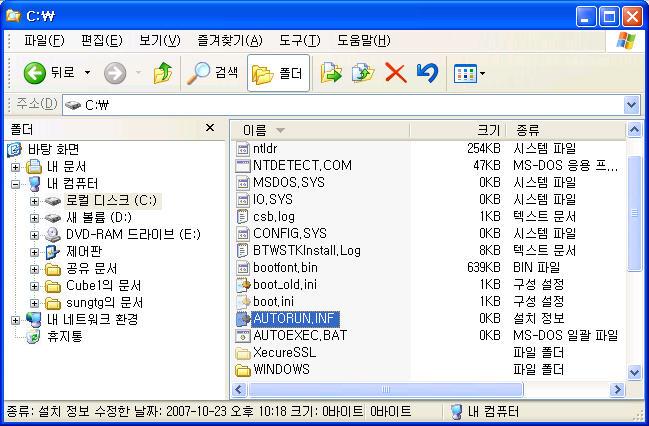Close the 폴더 side pane
649x426 pixels.
pyautogui.click(x=210, y=128)
